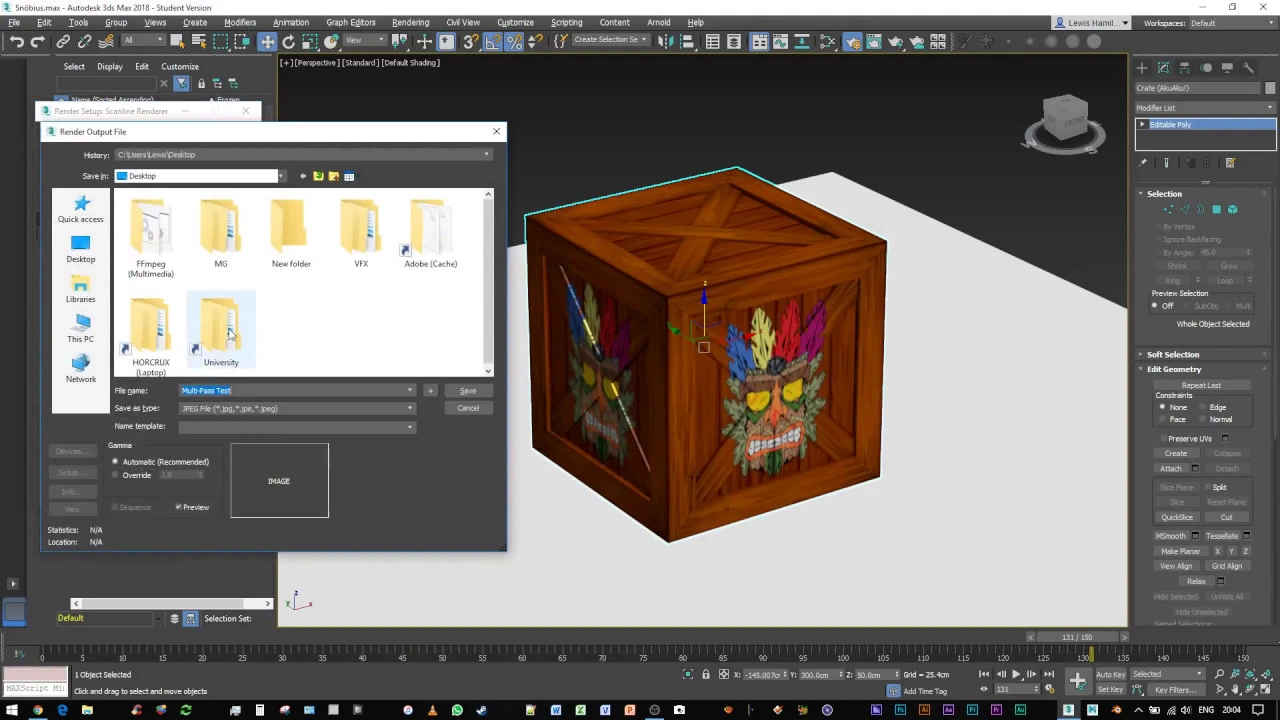Image resolution: width=1280 pixels, height=720 pixels.
Task: Open the Scripting menu
Action: pos(566,22)
